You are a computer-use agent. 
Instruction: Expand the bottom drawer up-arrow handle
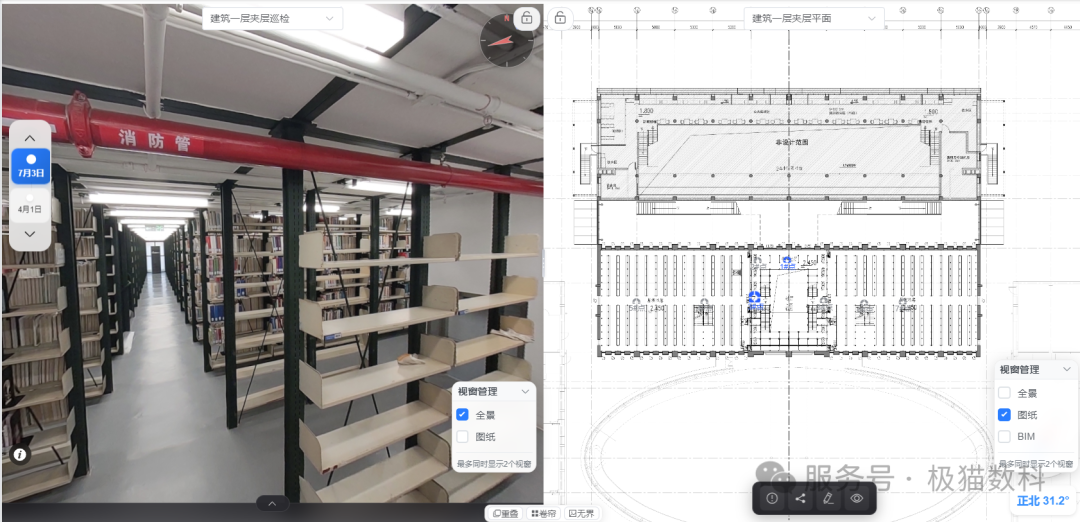(272, 504)
